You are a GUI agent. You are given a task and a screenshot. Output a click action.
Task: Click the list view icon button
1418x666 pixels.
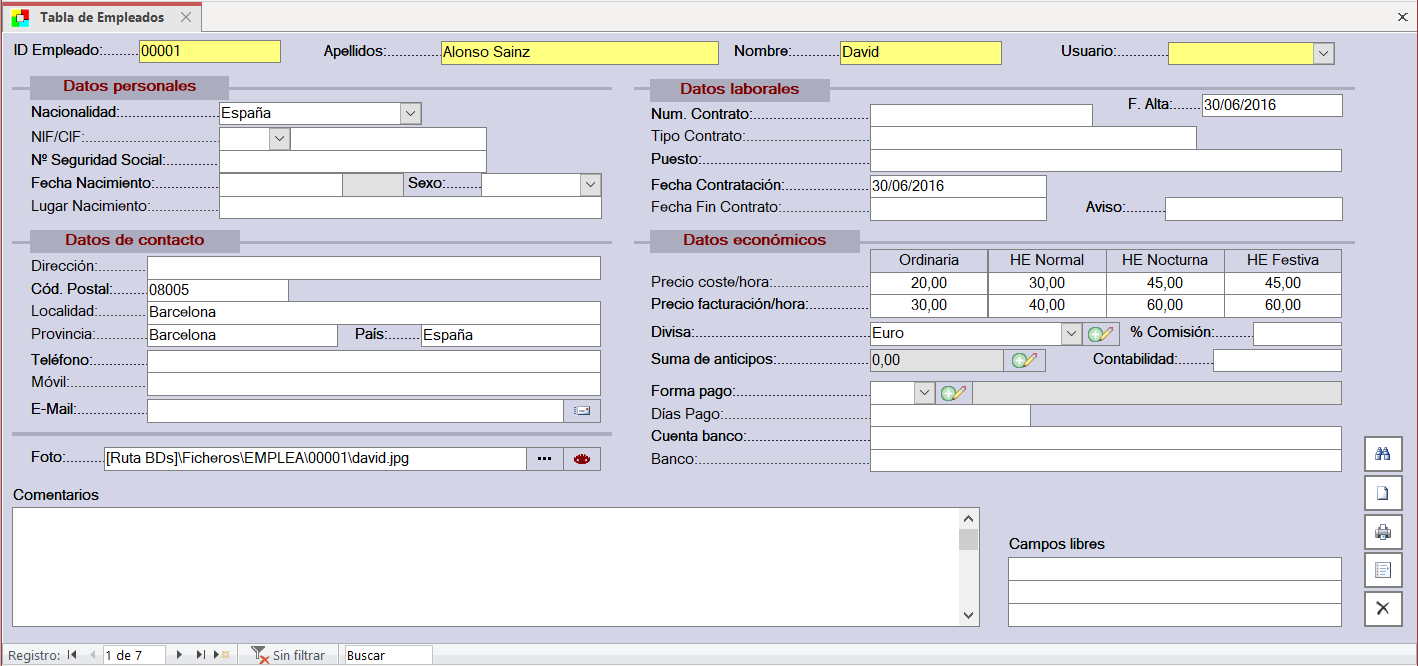coord(1383,570)
